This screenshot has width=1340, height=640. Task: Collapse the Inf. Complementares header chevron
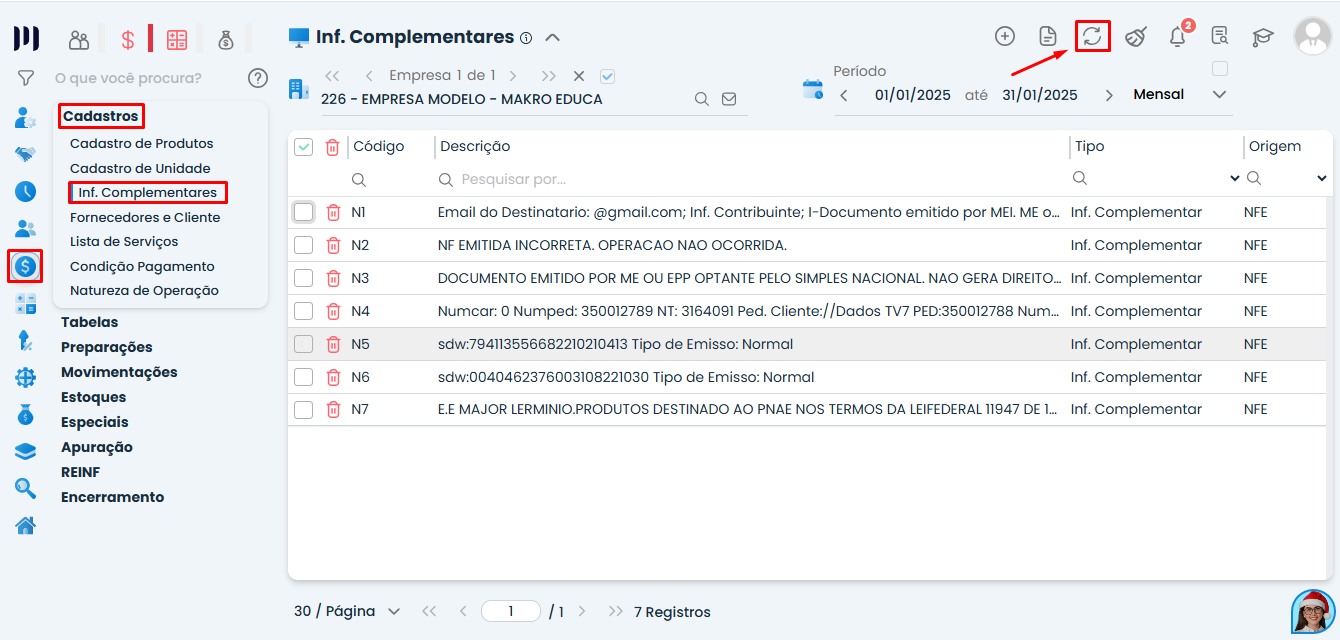click(553, 36)
